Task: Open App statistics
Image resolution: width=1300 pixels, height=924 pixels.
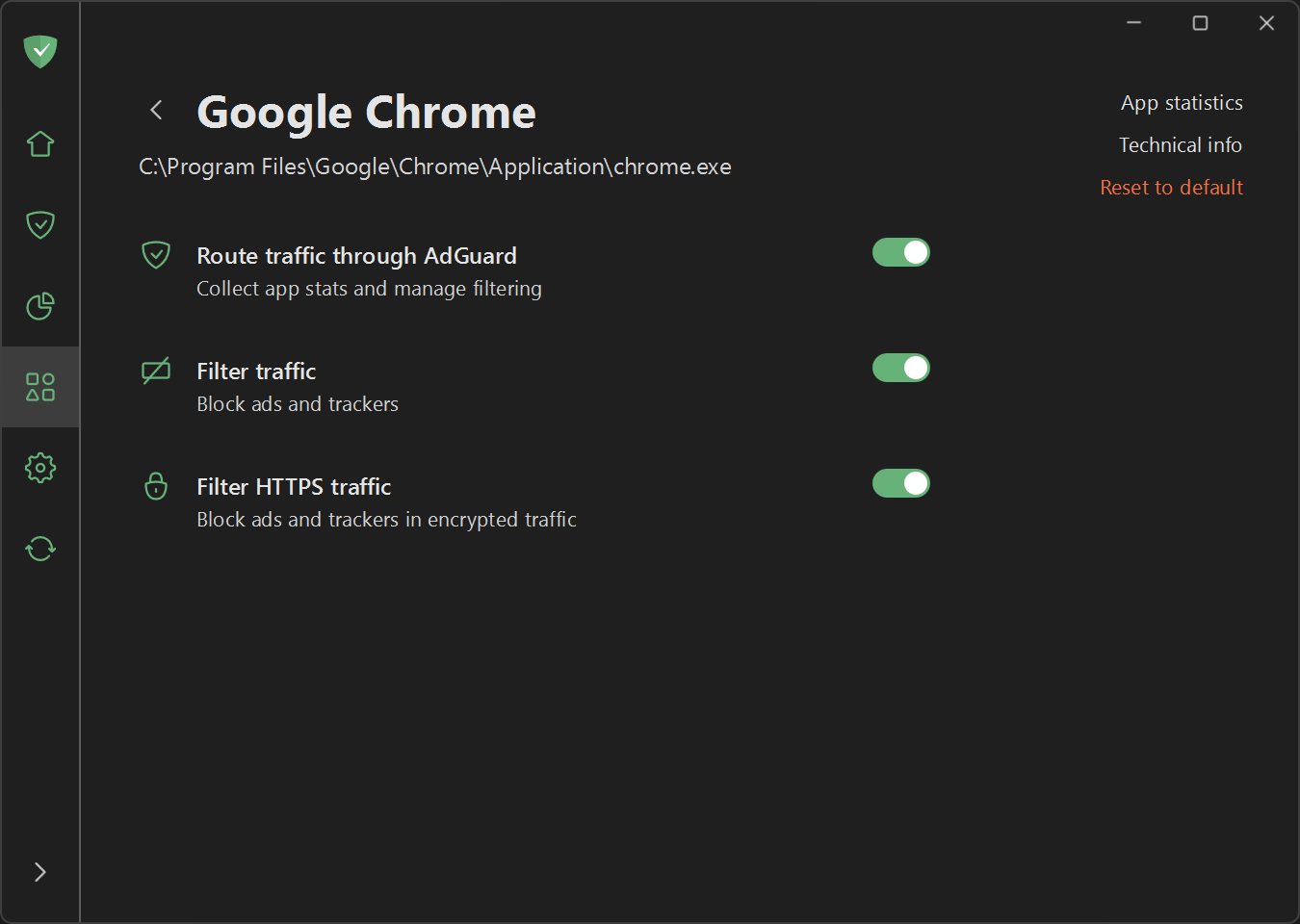Action: pyautogui.click(x=1182, y=103)
